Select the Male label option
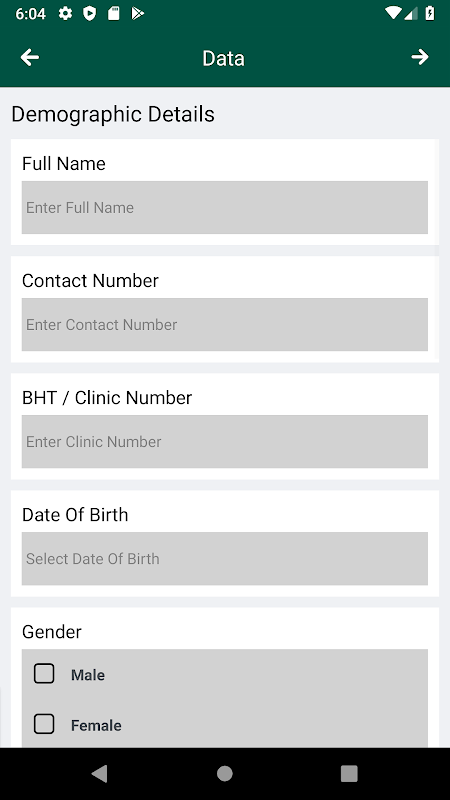Screen dimensions: 450x800 [88, 675]
